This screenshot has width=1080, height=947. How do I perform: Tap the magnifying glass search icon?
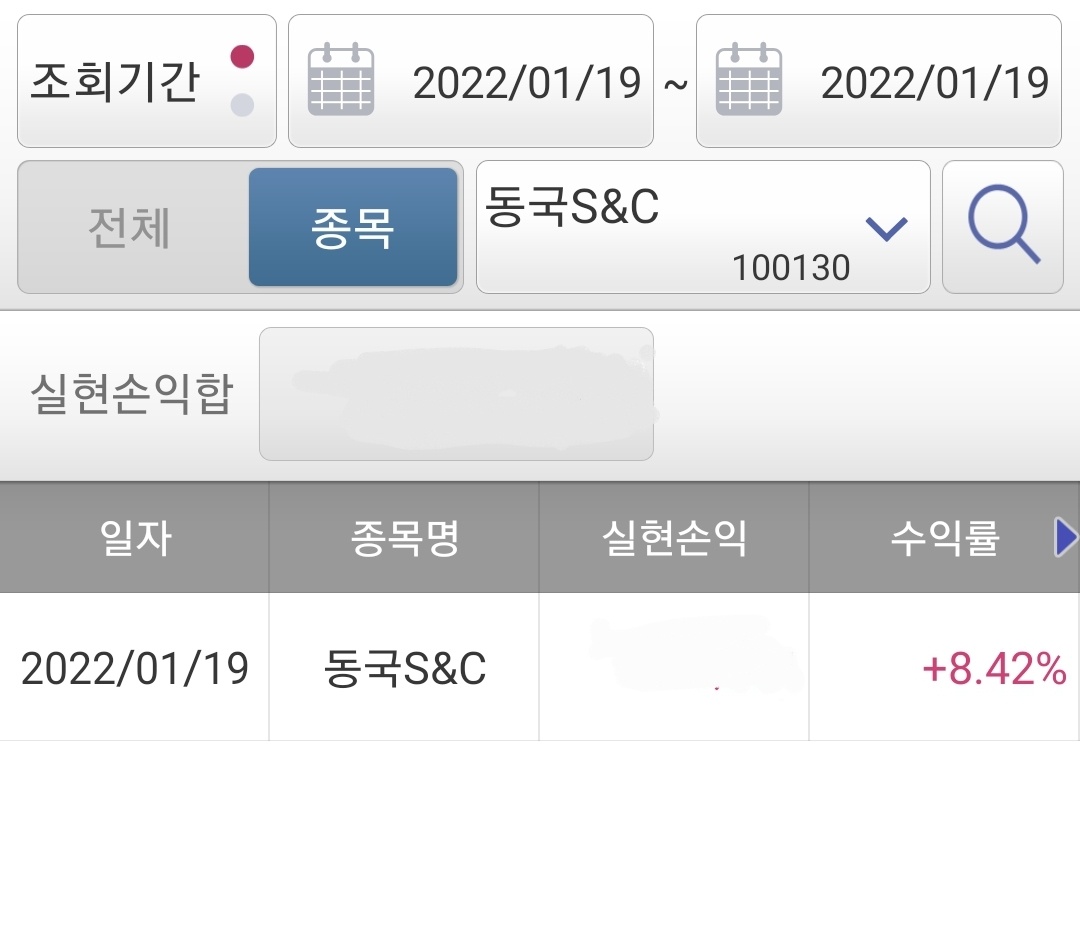1003,227
